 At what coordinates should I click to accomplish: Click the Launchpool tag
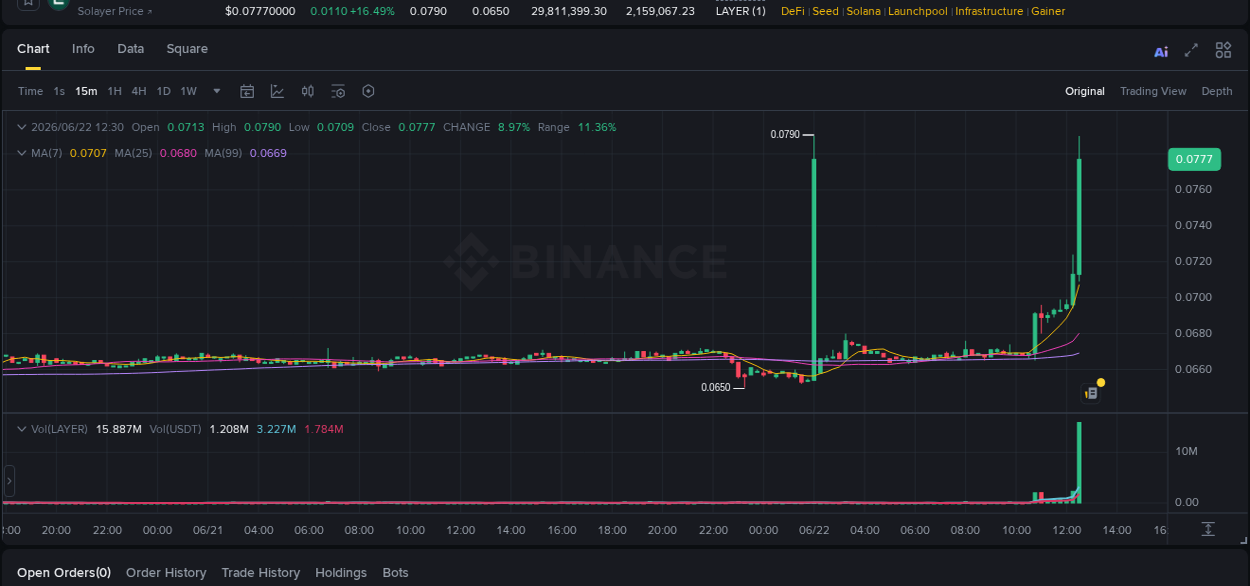pyautogui.click(x=918, y=11)
